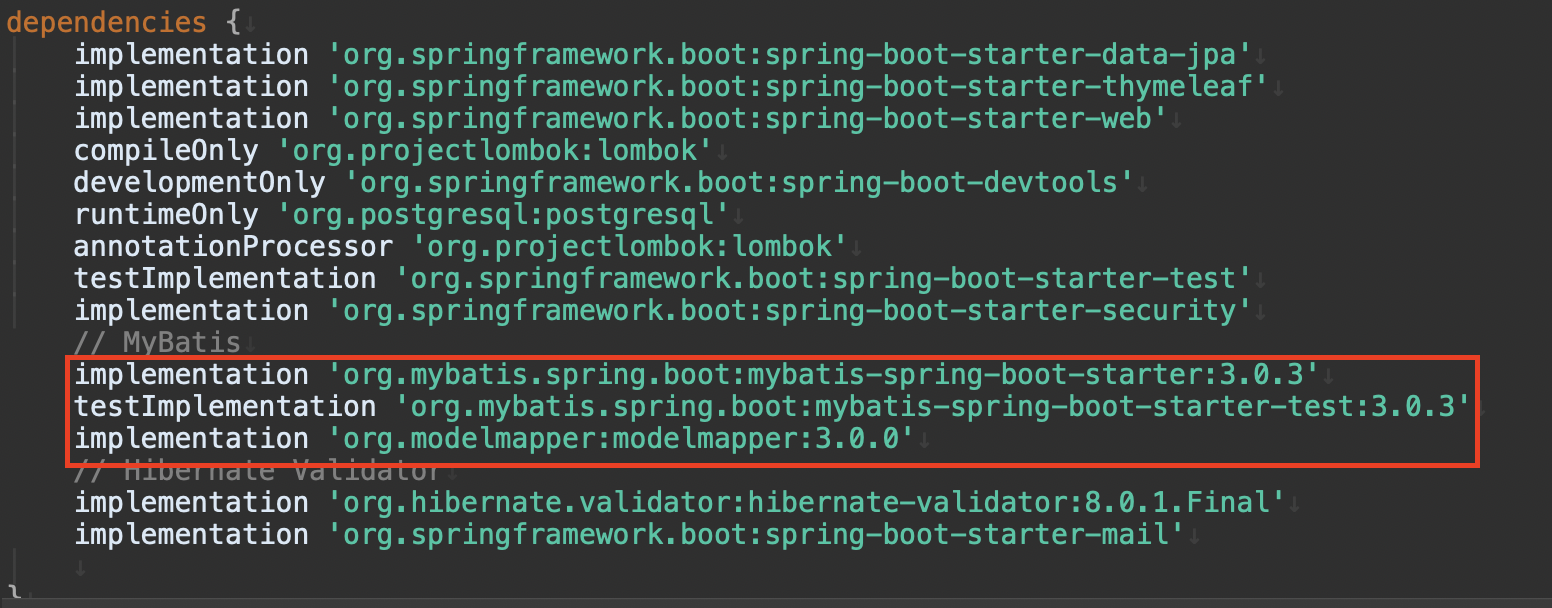Click the annotationProcessor keyword
The height and width of the screenshot is (608, 1552).
pyautogui.click(x=232, y=246)
